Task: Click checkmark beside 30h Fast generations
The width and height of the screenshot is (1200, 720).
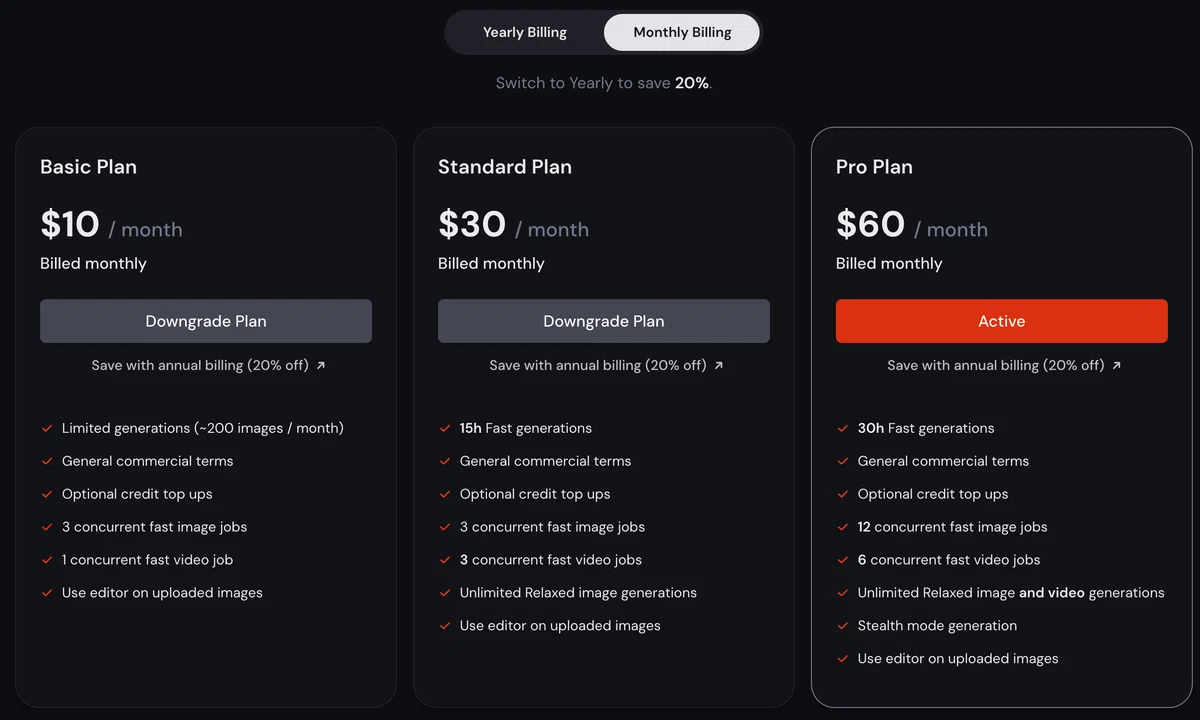Action: click(x=843, y=428)
